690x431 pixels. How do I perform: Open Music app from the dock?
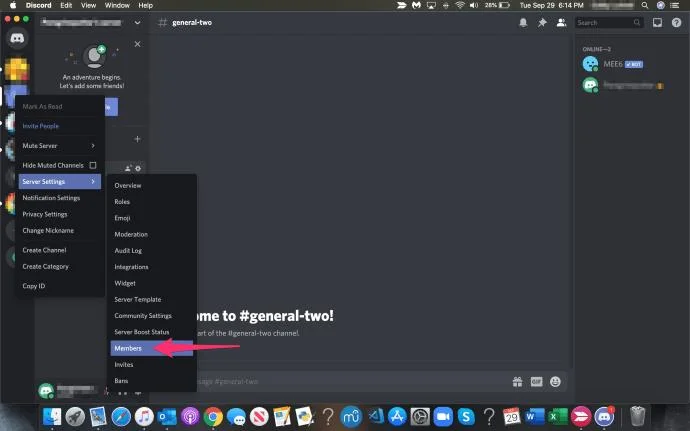pos(144,416)
